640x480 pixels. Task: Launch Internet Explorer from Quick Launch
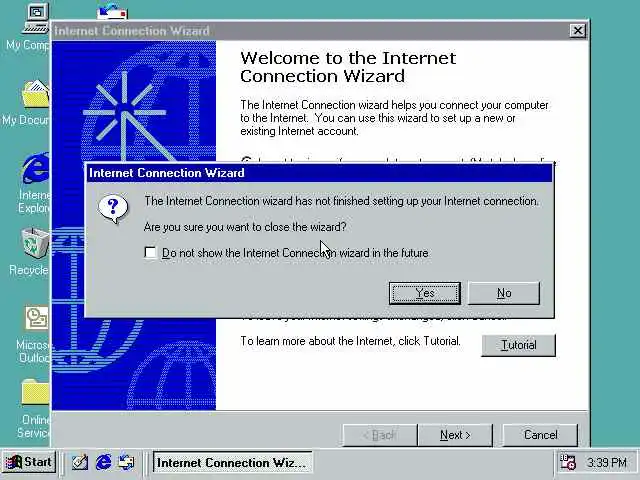click(x=103, y=462)
